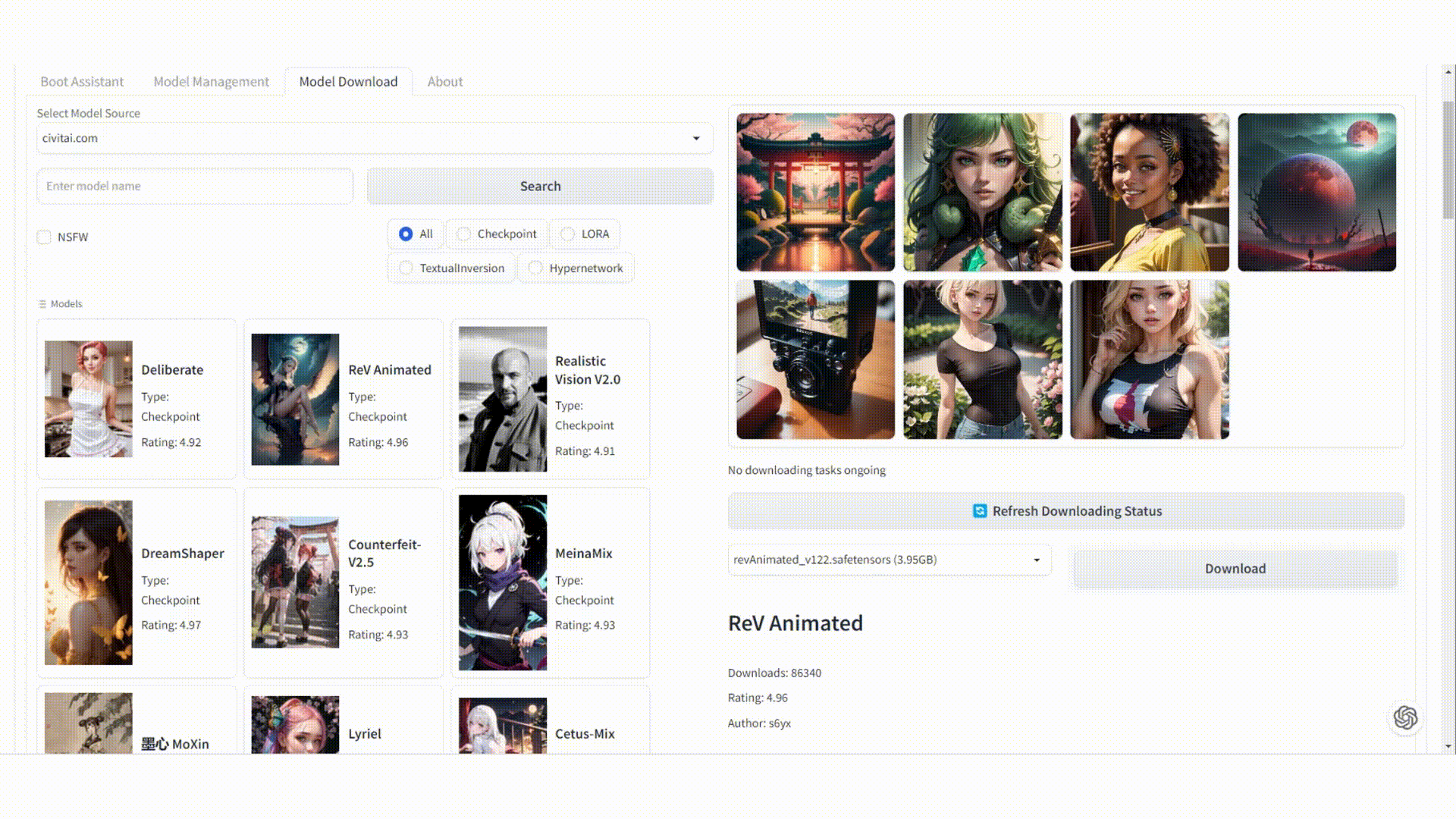Click the Search button
The height and width of the screenshot is (819, 1456).
tap(540, 187)
